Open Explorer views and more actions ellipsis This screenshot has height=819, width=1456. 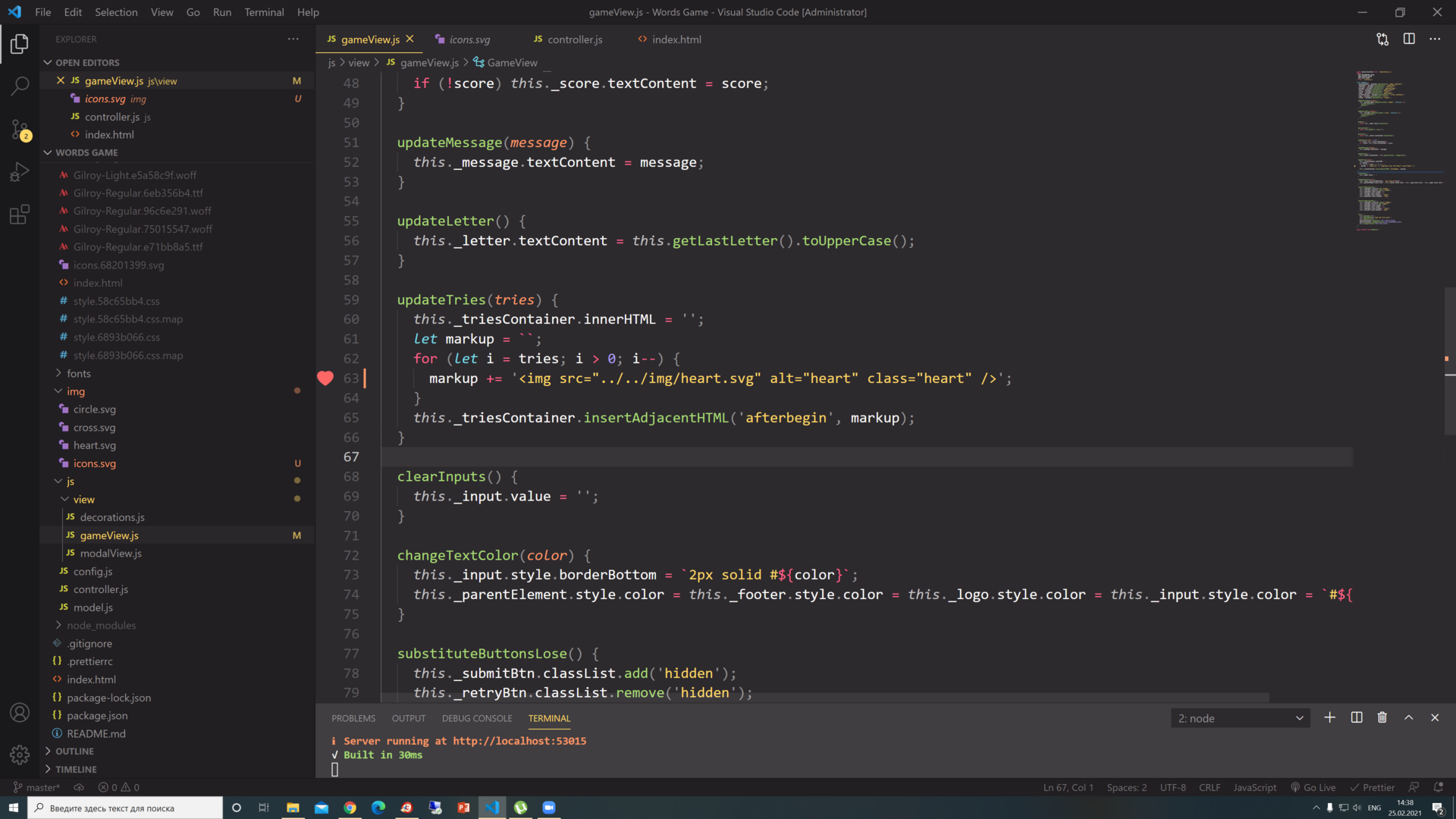click(293, 39)
